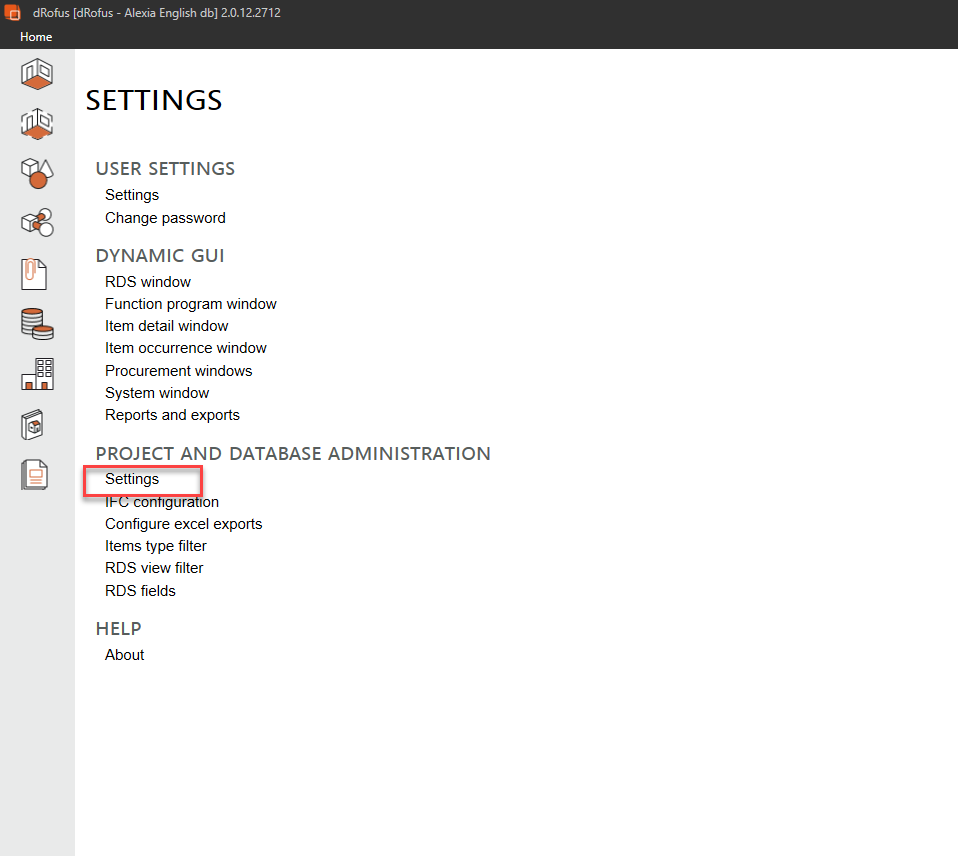This screenshot has width=958, height=856.
Task: Click About under Help
Action: tap(125, 655)
